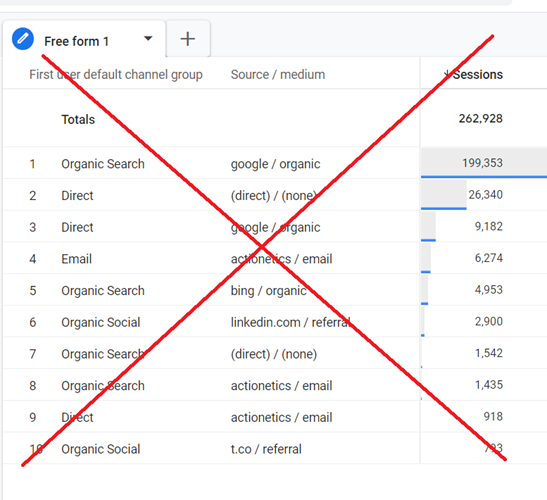Click total sessions value 262,928
The height and width of the screenshot is (500, 547).
(x=480, y=119)
